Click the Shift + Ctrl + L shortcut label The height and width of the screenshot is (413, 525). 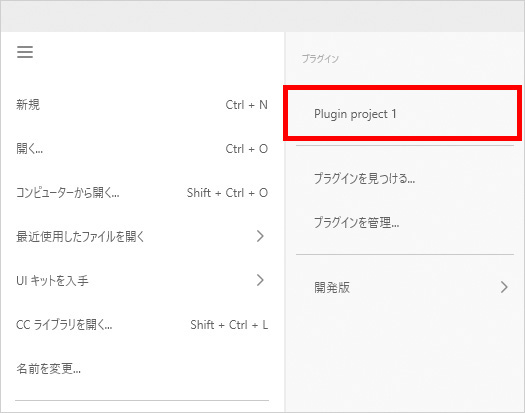pyautogui.click(x=229, y=325)
